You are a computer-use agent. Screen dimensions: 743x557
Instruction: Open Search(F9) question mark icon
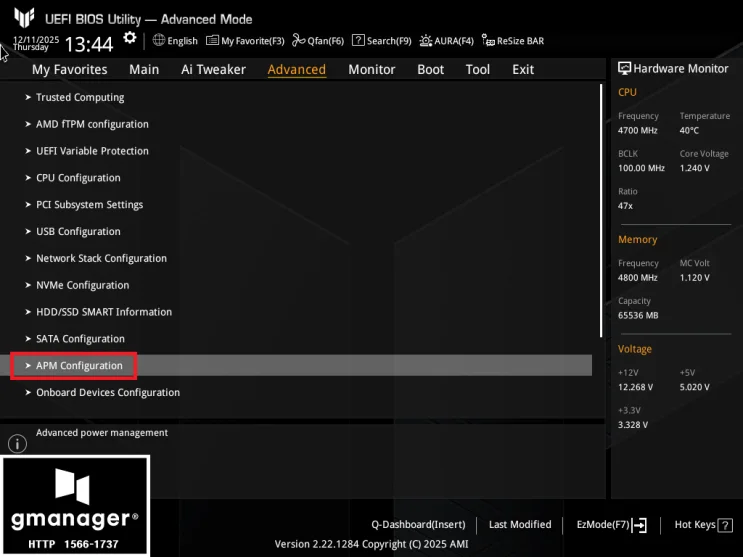click(358, 40)
